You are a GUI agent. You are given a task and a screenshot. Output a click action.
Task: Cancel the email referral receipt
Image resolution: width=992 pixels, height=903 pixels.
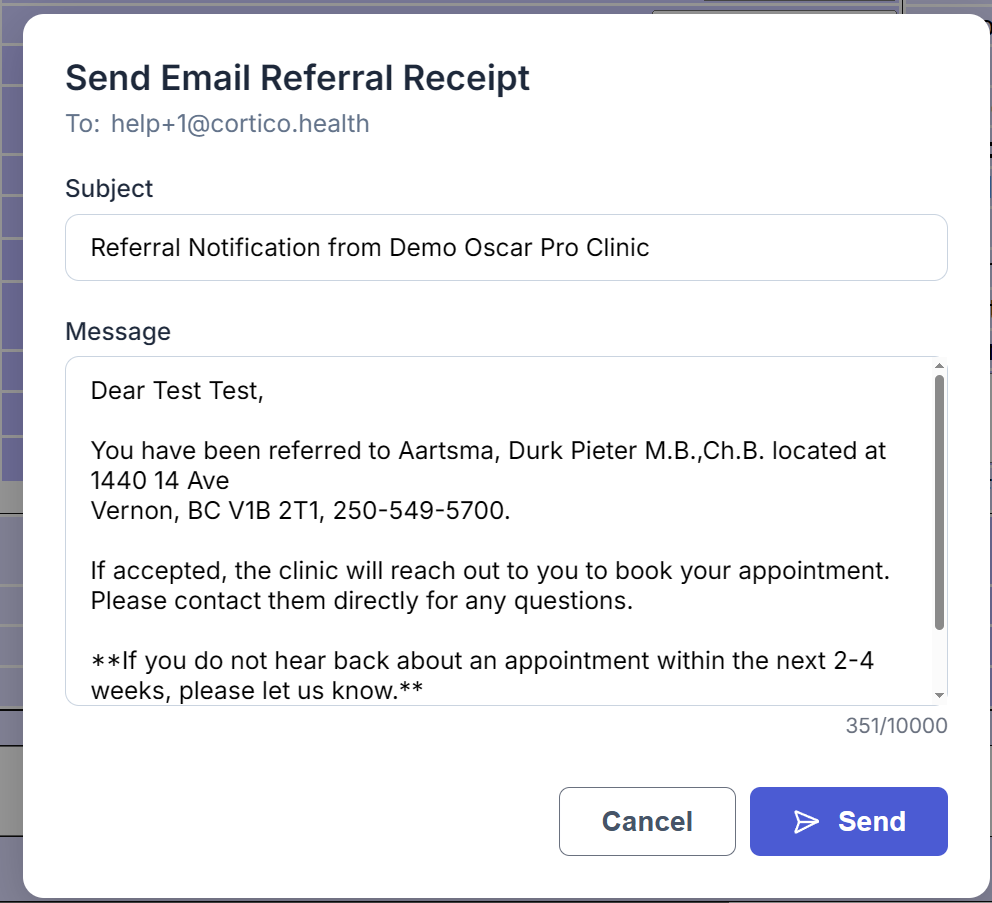coord(647,822)
